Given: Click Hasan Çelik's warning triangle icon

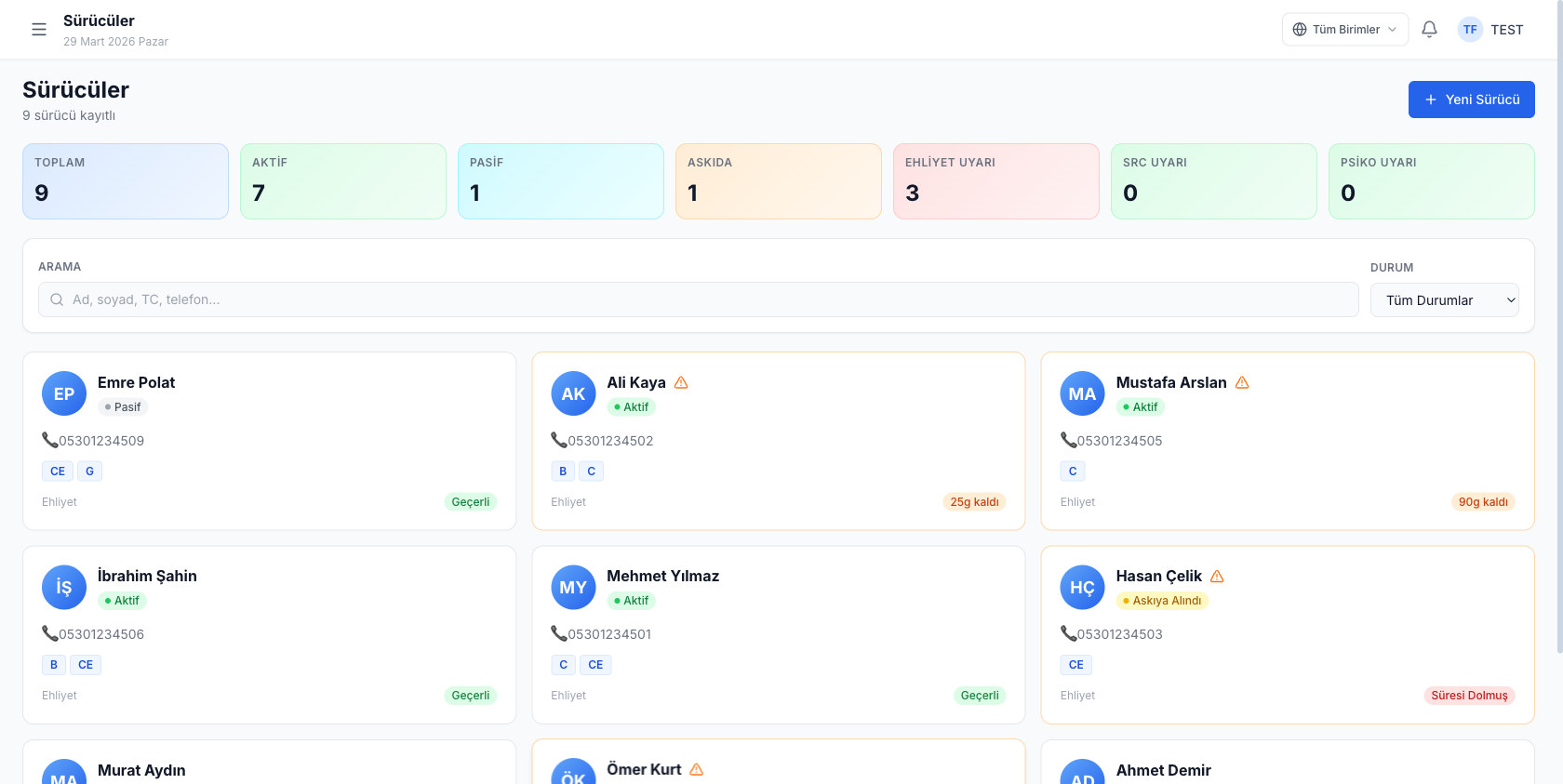Looking at the screenshot, I should (x=1217, y=577).
